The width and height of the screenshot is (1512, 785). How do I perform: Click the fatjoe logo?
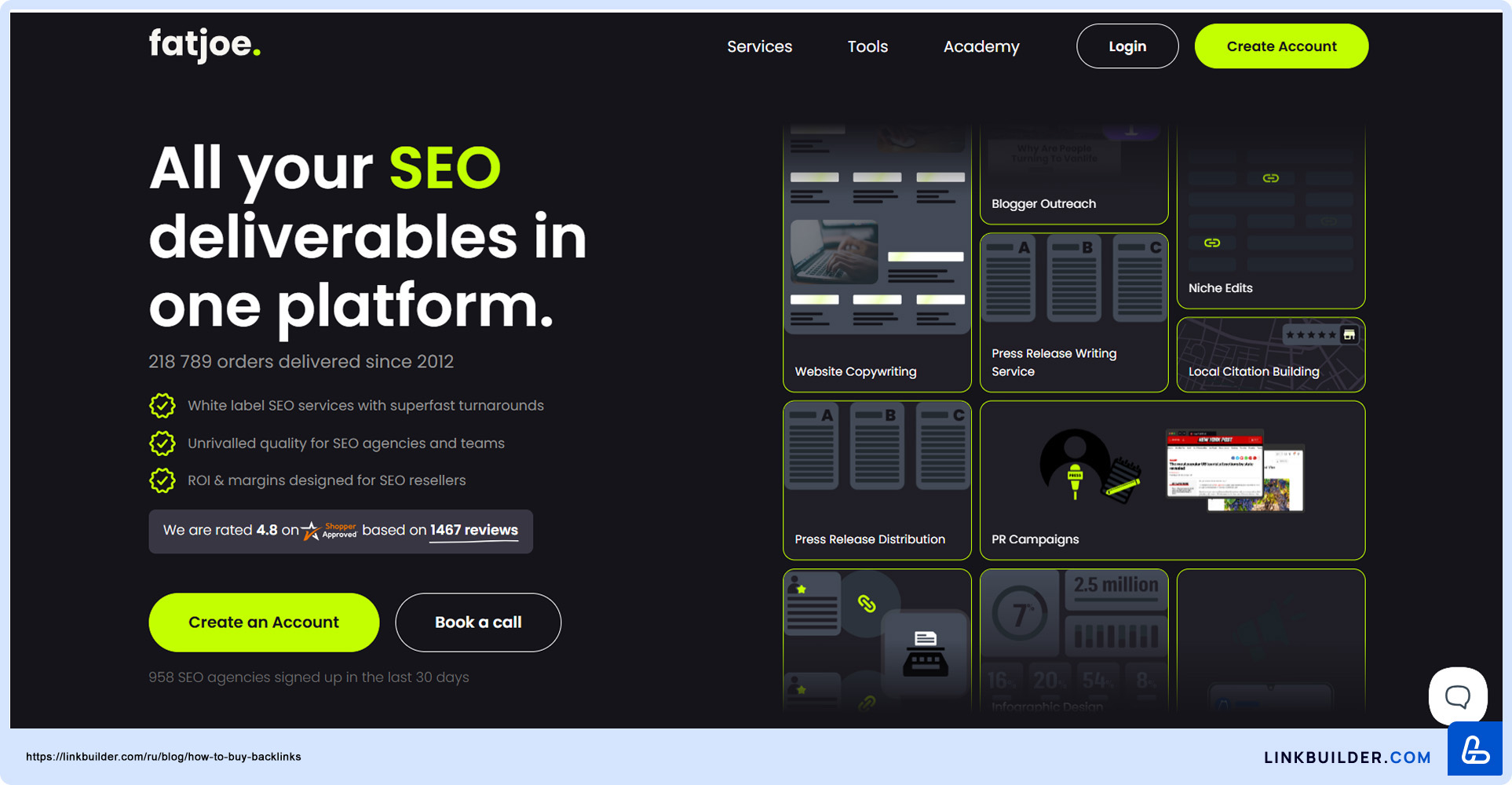tap(204, 45)
